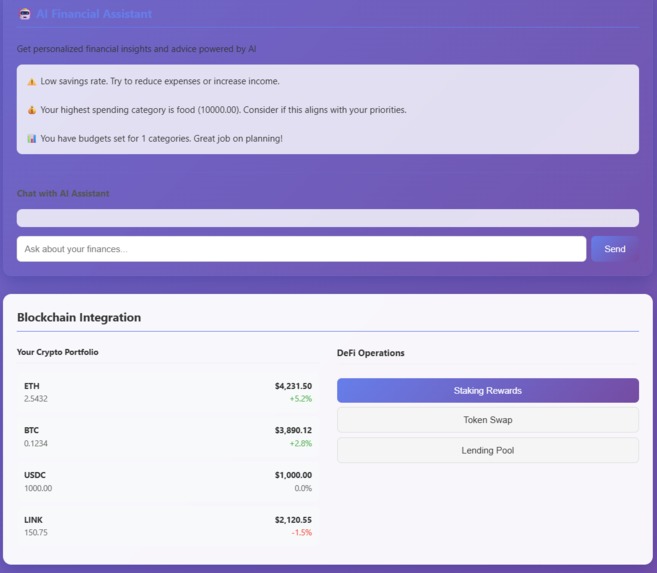Viewport: 657px width, 573px height.
Task: Click the money bag icon for highest spending
Action: point(31,110)
